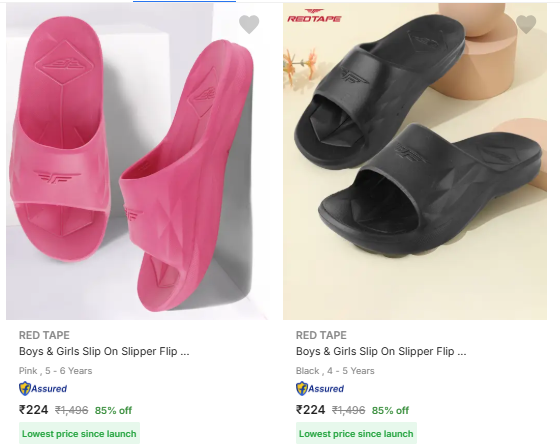Click 85% off label on pink slippers
Image resolution: width=560 pixels, height=448 pixels.
(x=113, y=410)
